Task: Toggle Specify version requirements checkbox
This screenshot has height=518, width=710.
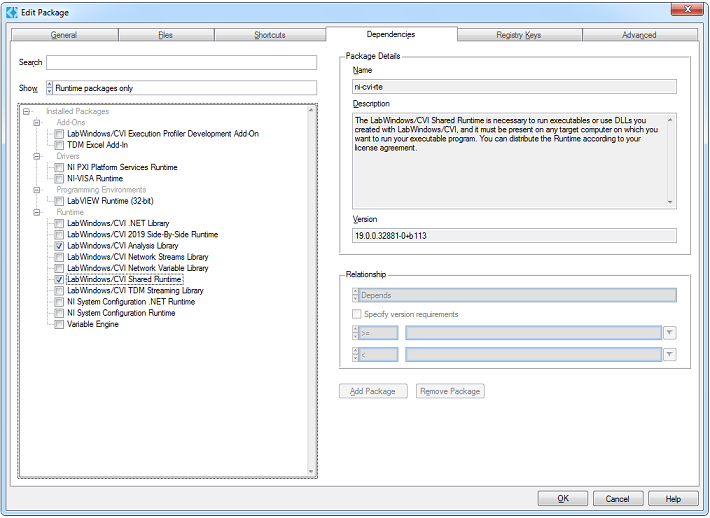Action: click(x=357, y=314)
